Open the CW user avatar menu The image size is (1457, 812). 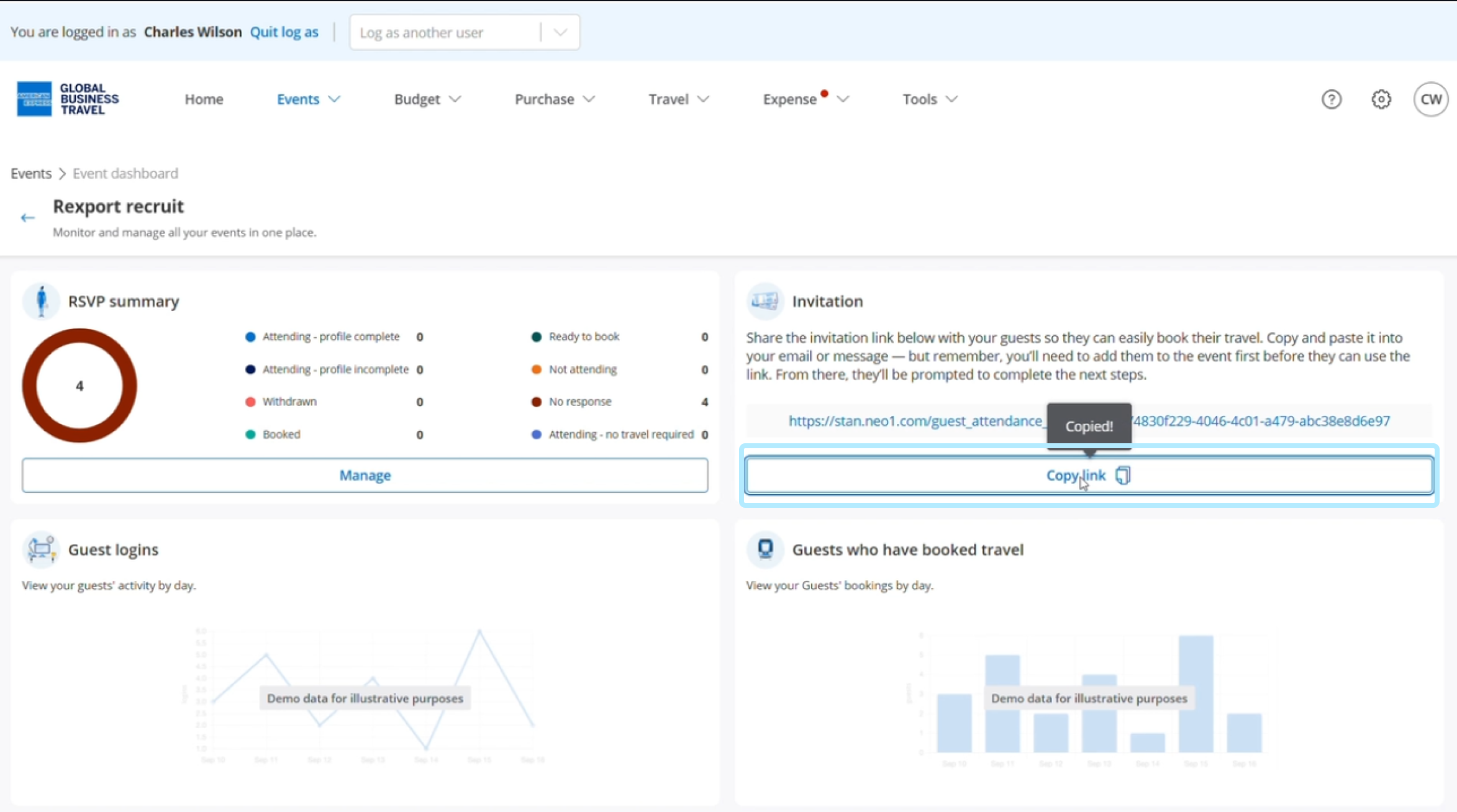1430,99
